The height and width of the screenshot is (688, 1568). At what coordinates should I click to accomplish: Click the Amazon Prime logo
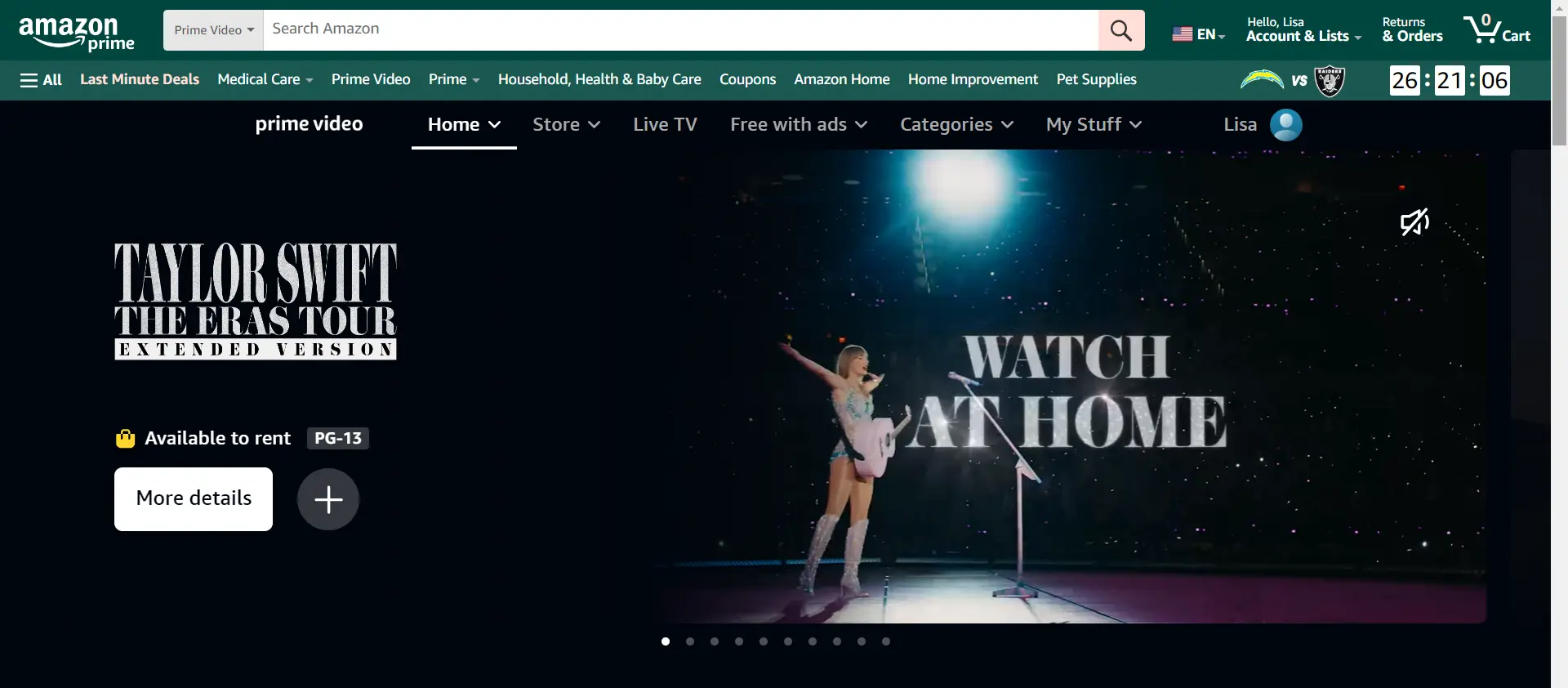click(x=77, y=34)
